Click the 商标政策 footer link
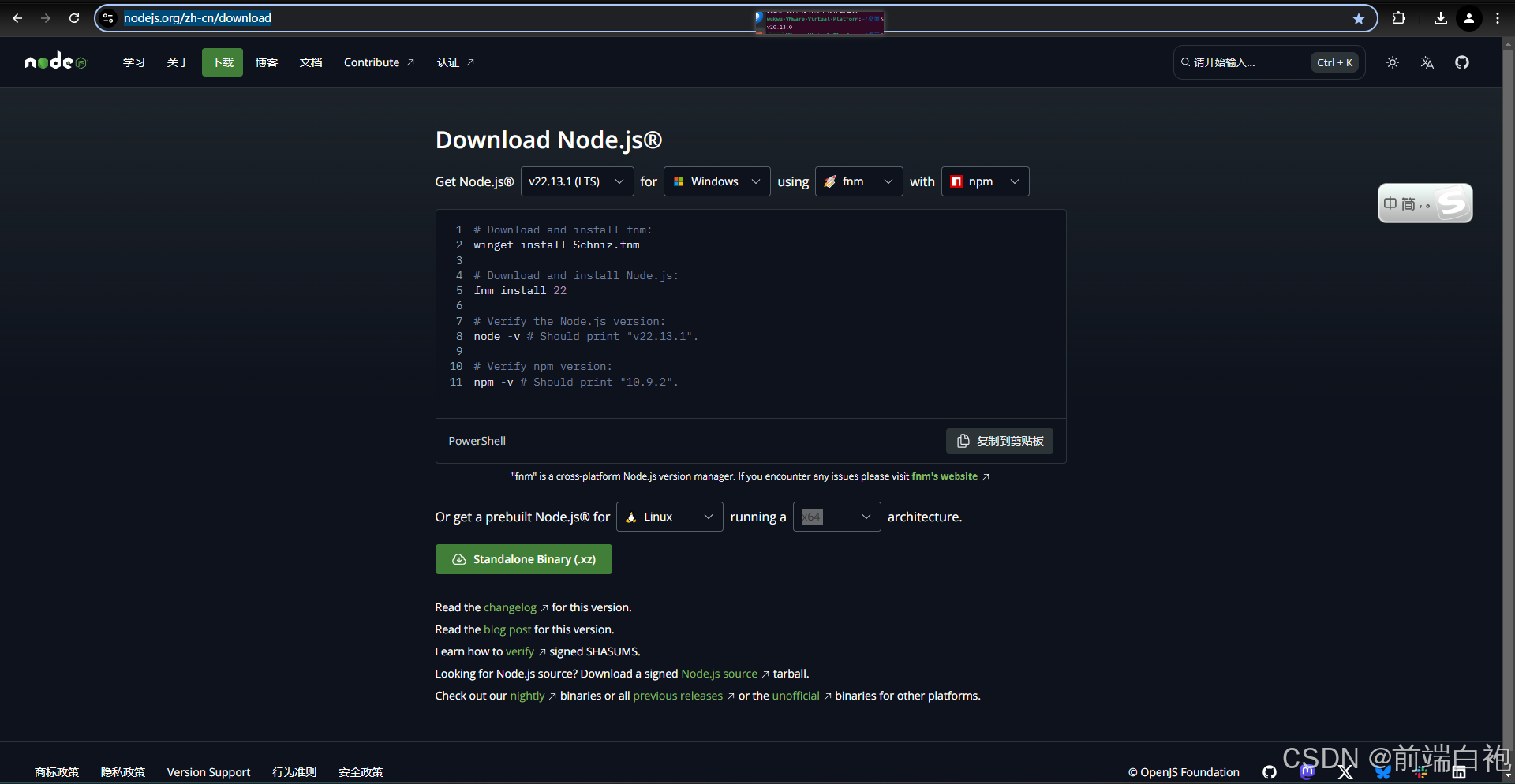The height and width of the screenshot is (784, 1515). [x=57, y=772]
